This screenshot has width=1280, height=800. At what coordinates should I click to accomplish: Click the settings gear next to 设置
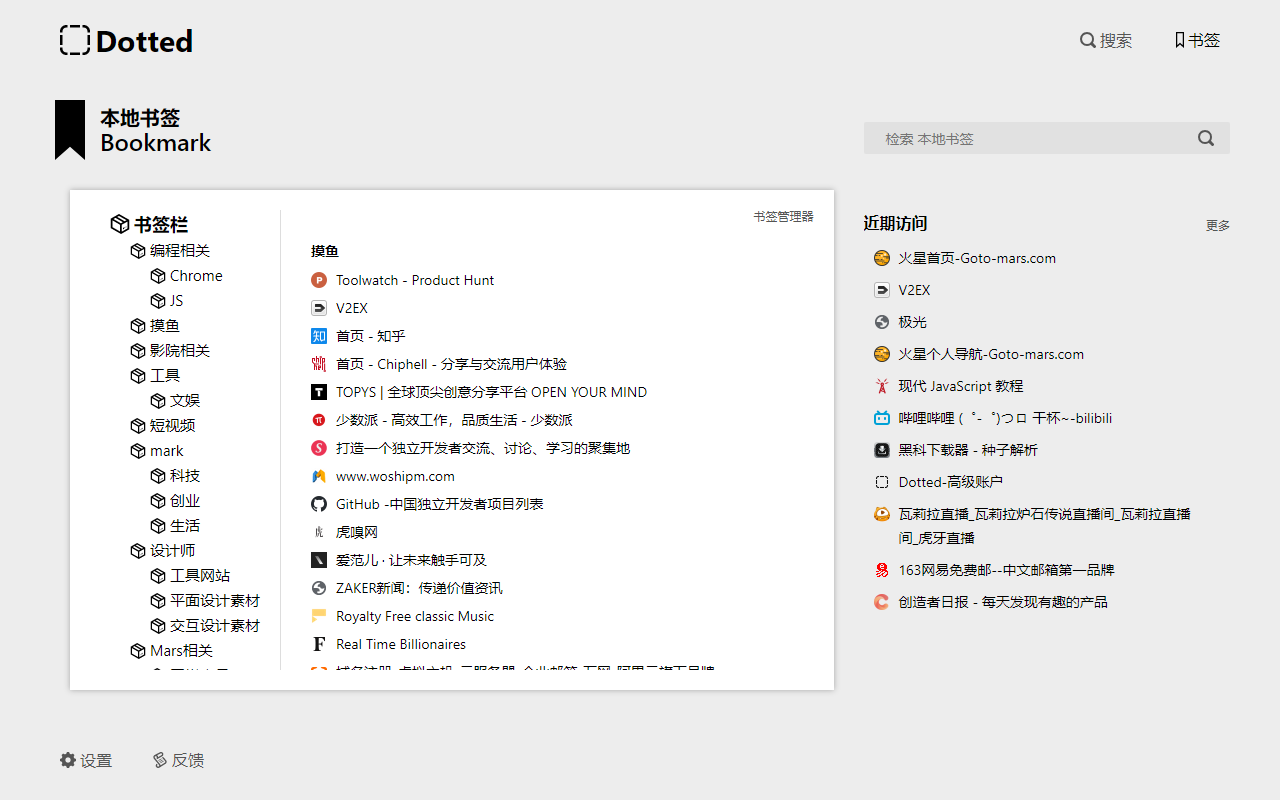tap(66, 760)
